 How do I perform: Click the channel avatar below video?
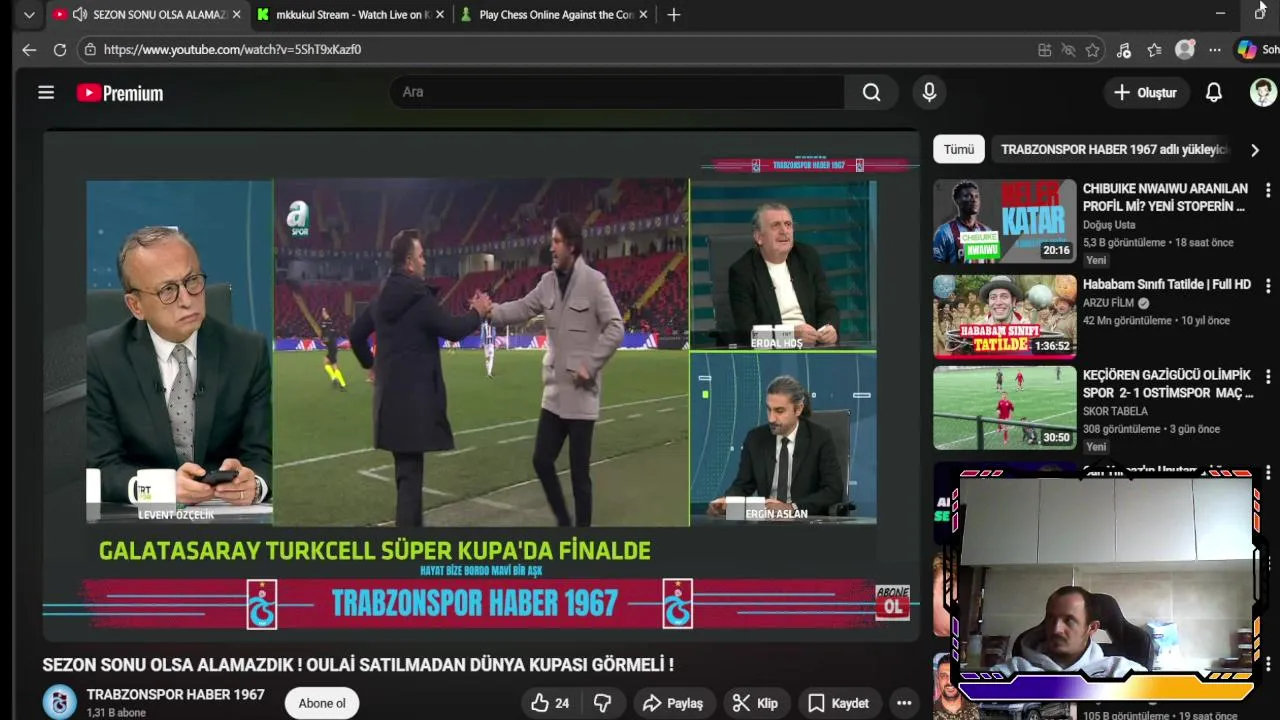[x=59, y=702]
